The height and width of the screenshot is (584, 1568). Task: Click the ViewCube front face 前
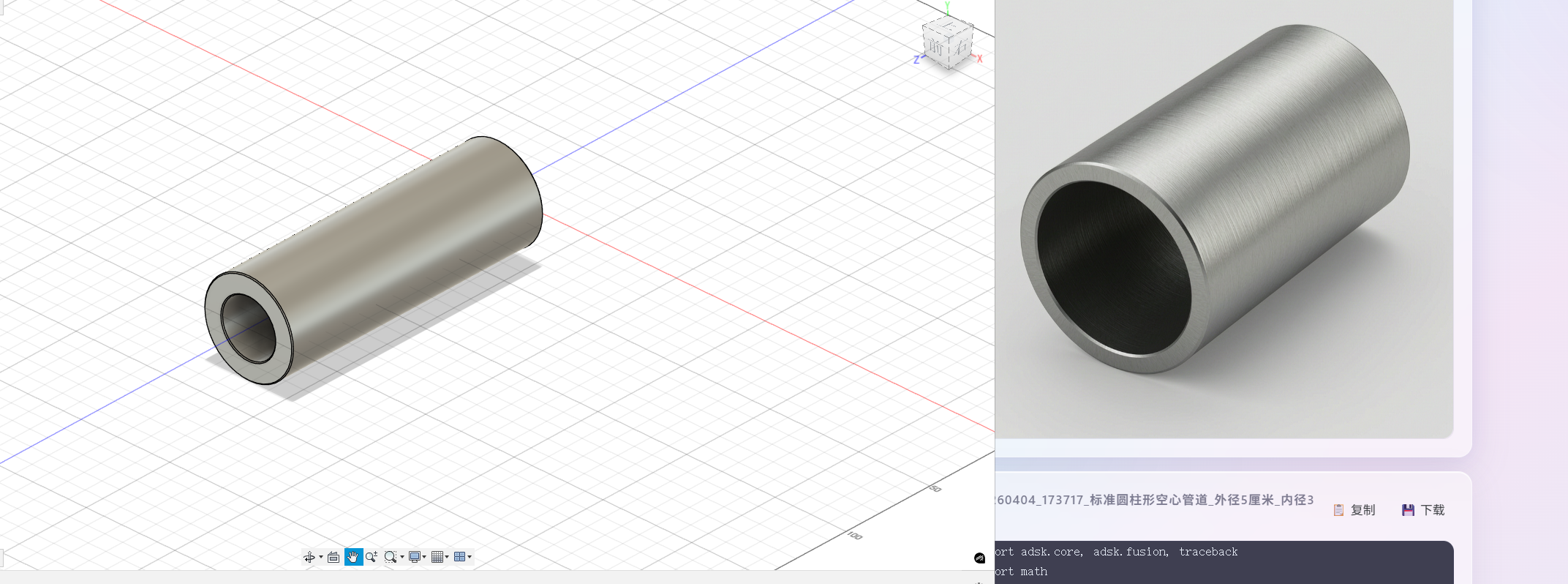[x=937, y=48]
